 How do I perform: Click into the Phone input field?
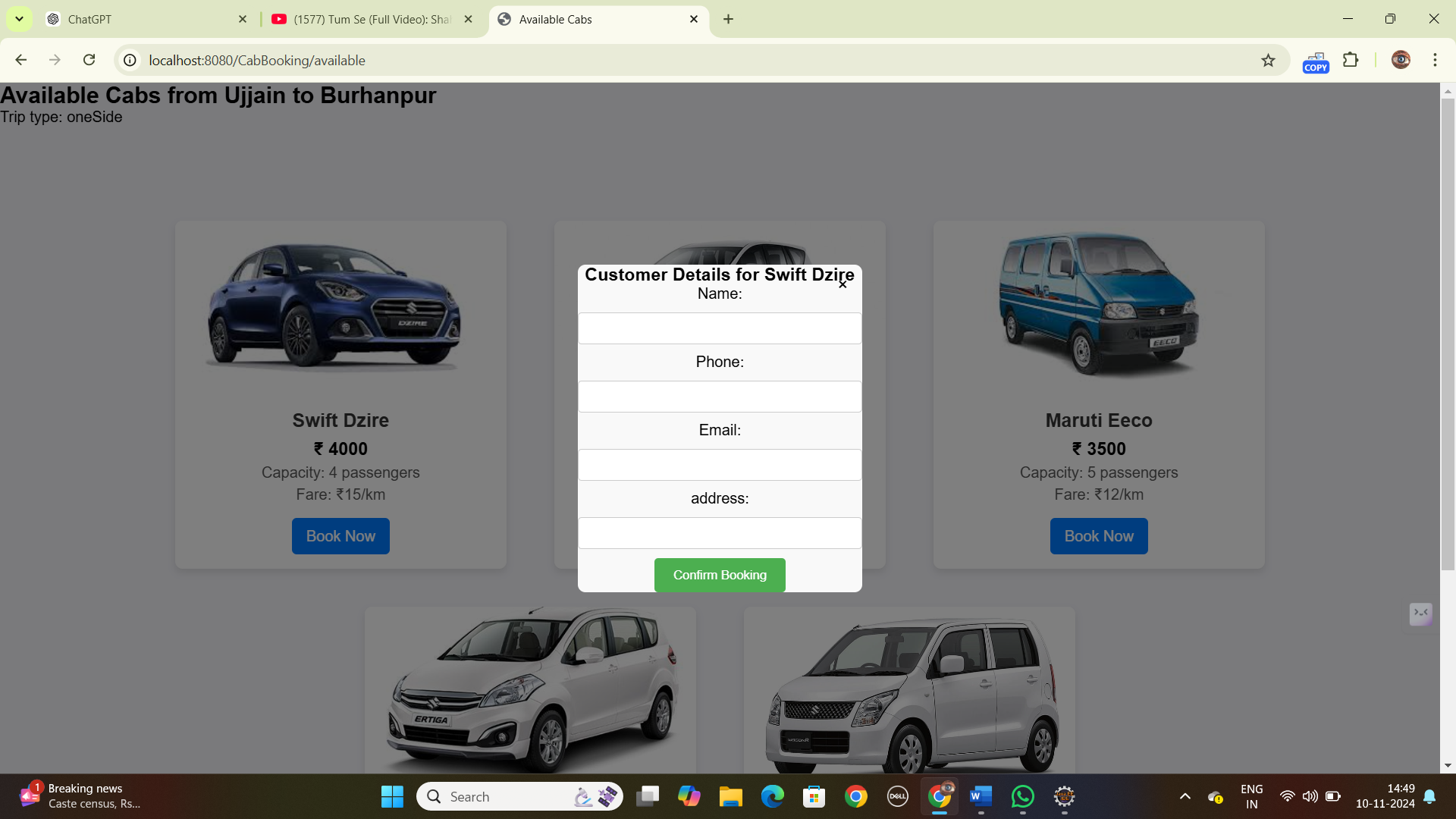(x=720, y=397)
